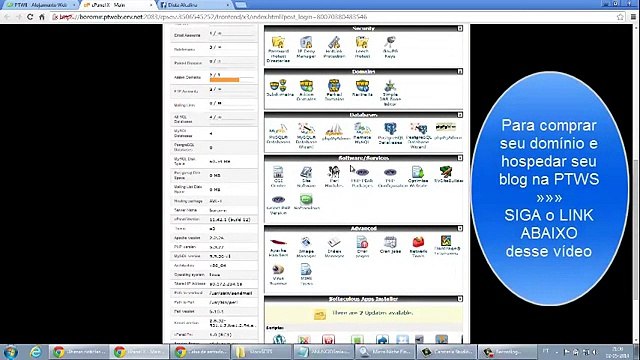Click the 2 Updates available notice

tap(373, 313)
